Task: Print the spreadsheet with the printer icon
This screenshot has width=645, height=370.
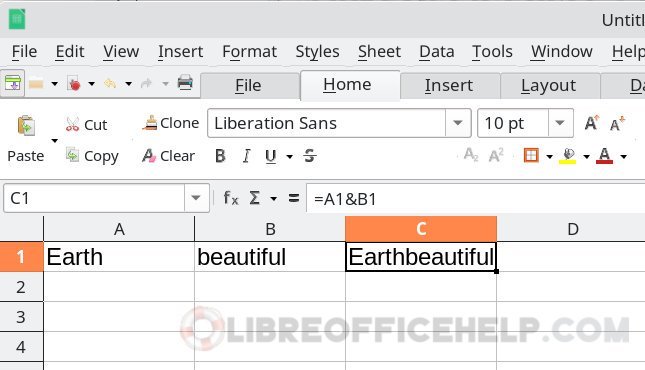Action: click(185, 83)
